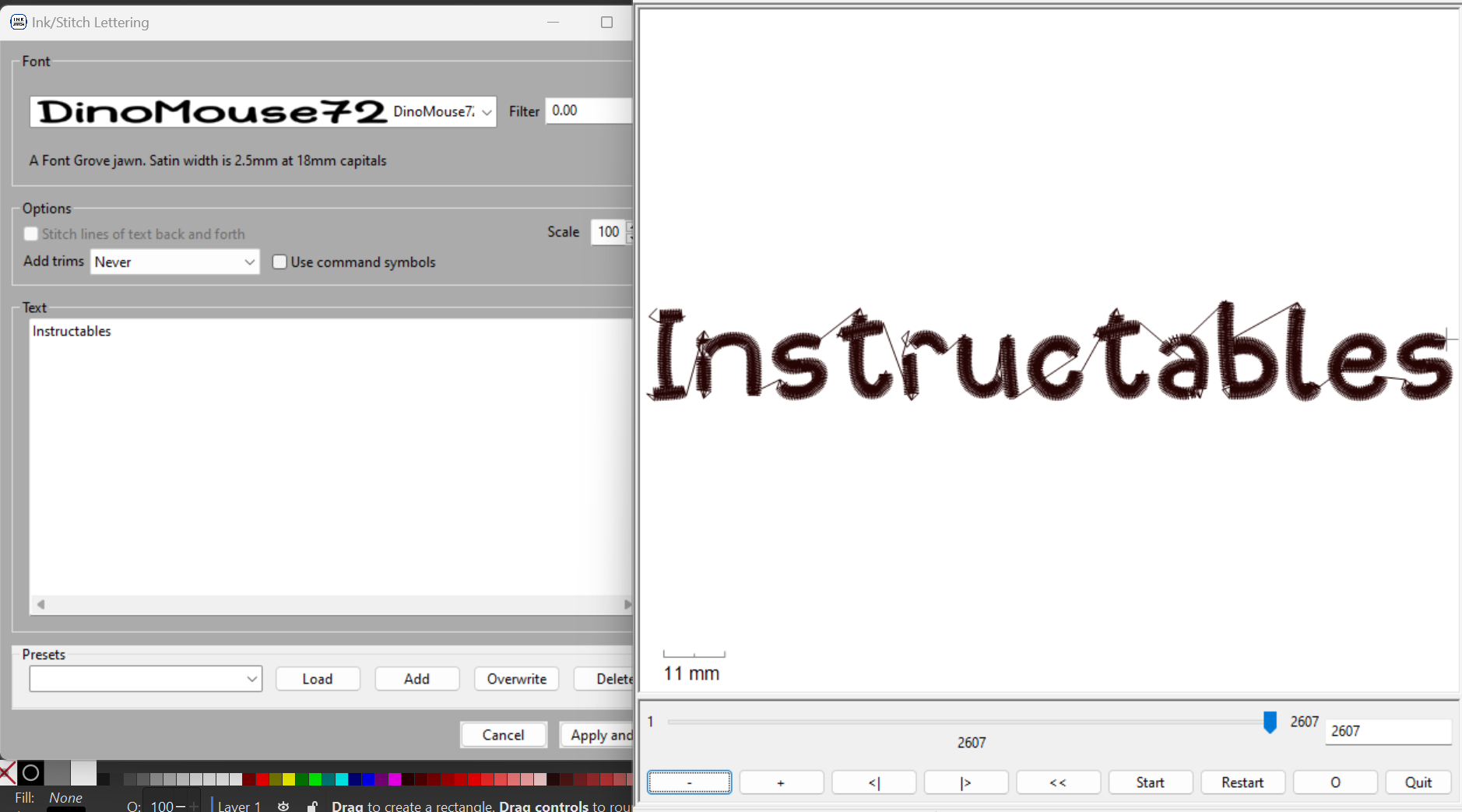Minimize the Ink/Stitch Lettering dialog

coord(554,22)
